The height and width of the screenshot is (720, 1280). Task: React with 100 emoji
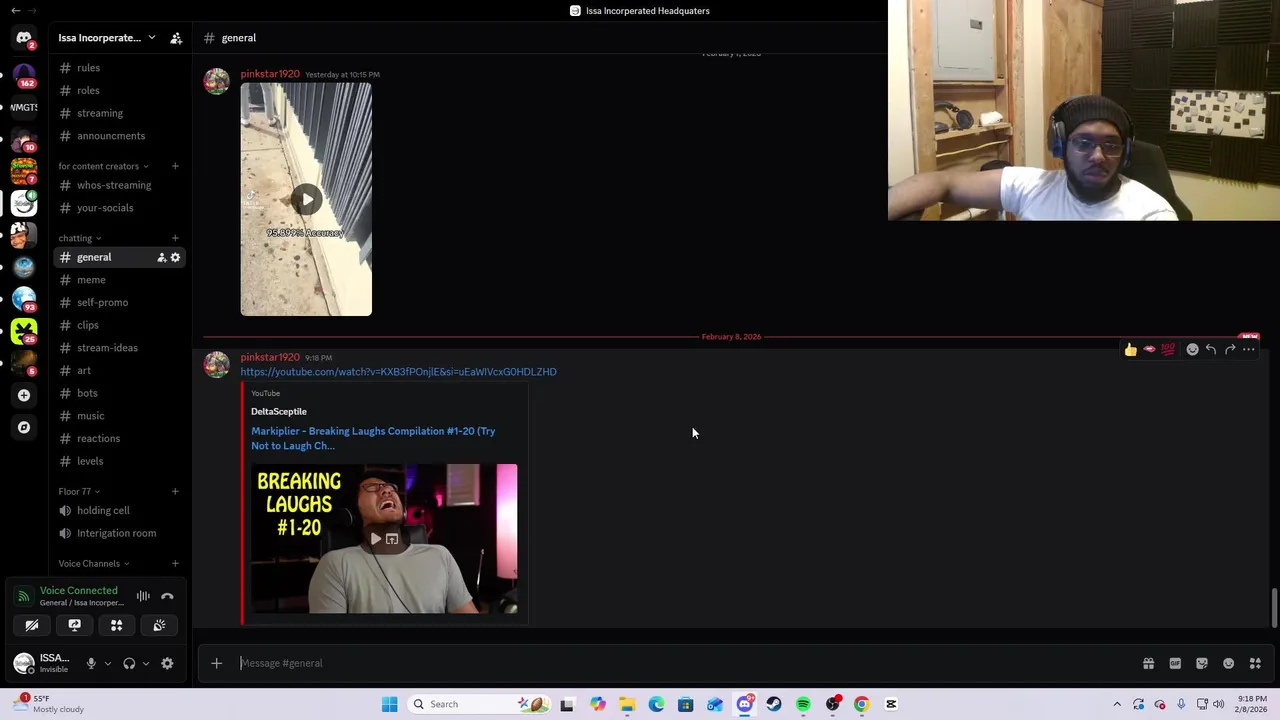pyautogui.click(x=1168, y=349)
